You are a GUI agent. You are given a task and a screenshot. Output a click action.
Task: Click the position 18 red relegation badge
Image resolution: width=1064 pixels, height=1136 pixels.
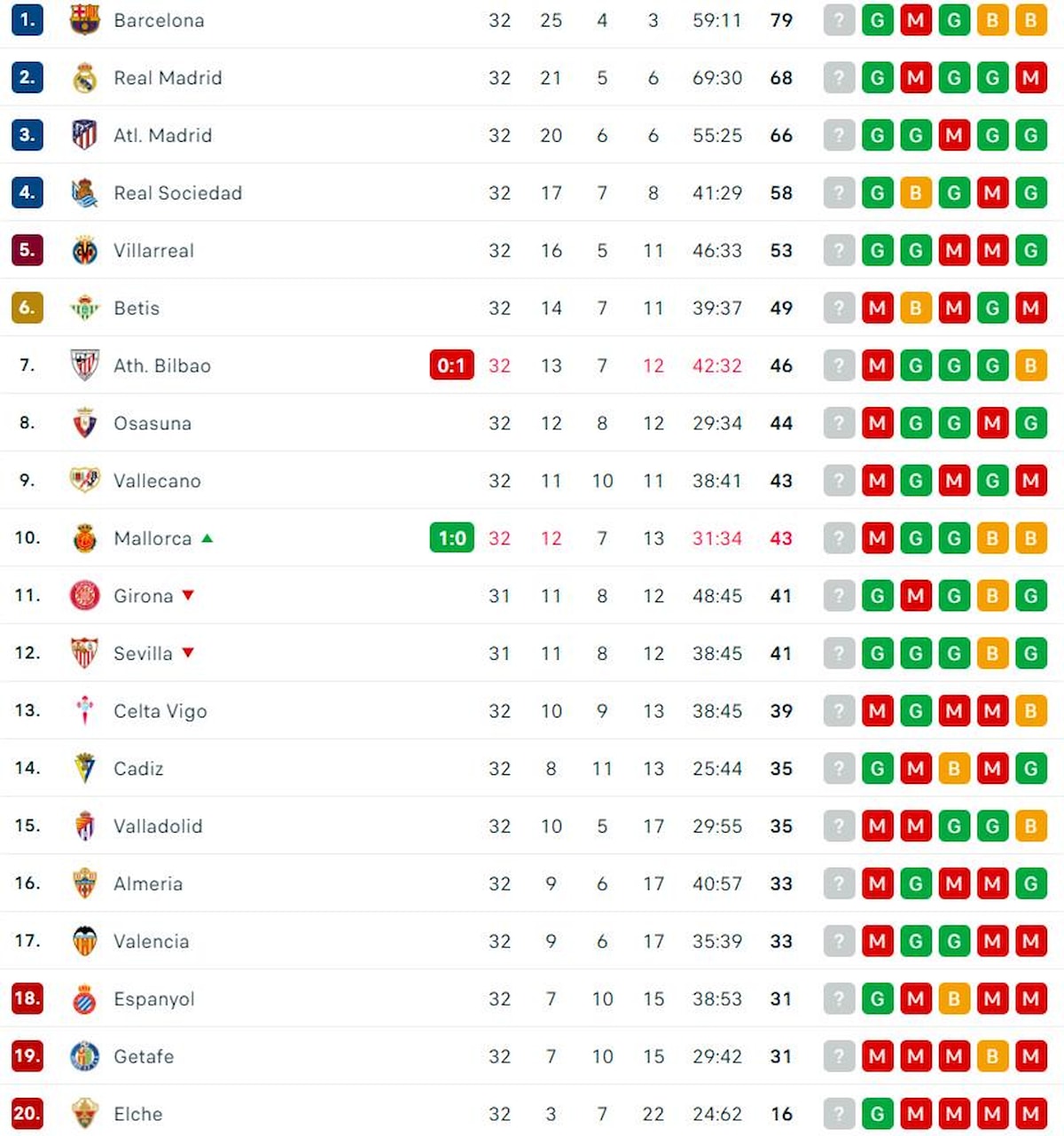[27, 999]
